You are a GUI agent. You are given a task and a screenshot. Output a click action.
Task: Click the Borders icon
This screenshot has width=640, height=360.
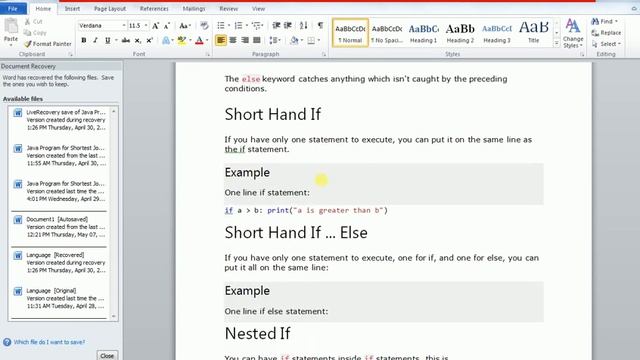[x=311, y=40]
